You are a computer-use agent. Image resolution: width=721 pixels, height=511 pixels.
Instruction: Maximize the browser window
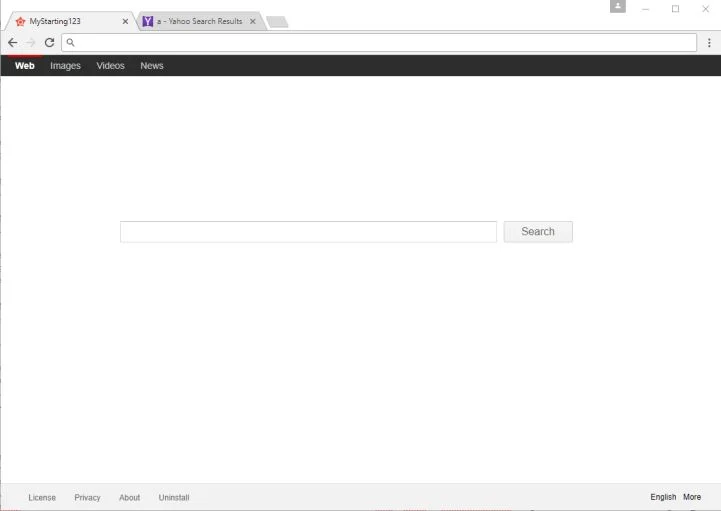(675, 9)
